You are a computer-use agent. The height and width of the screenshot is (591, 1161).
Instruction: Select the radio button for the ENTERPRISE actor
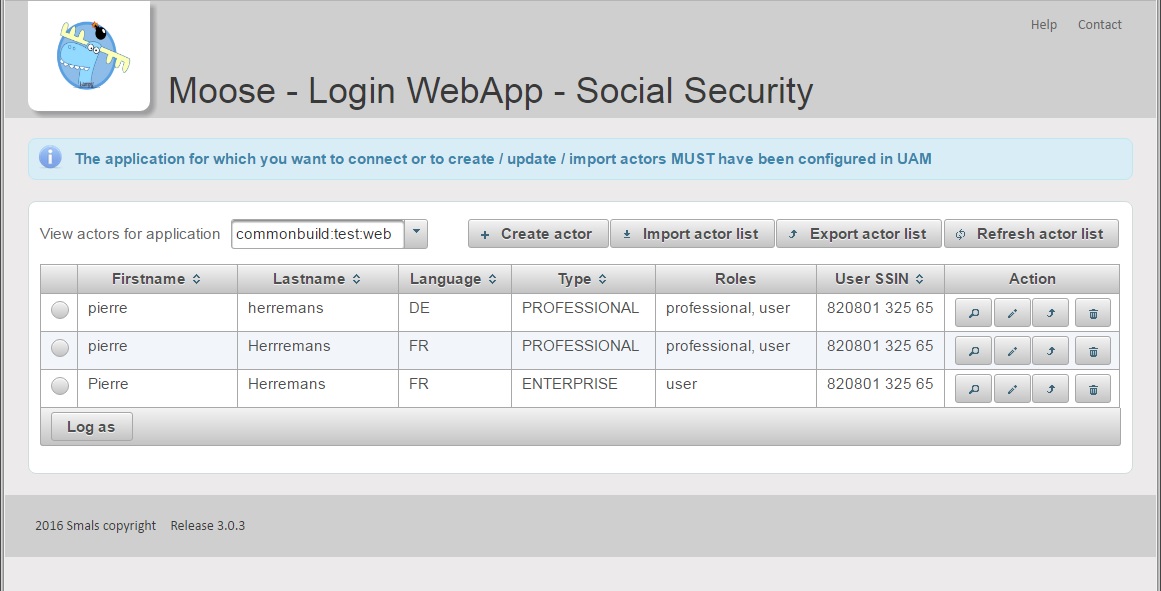(x=60, y=385)
